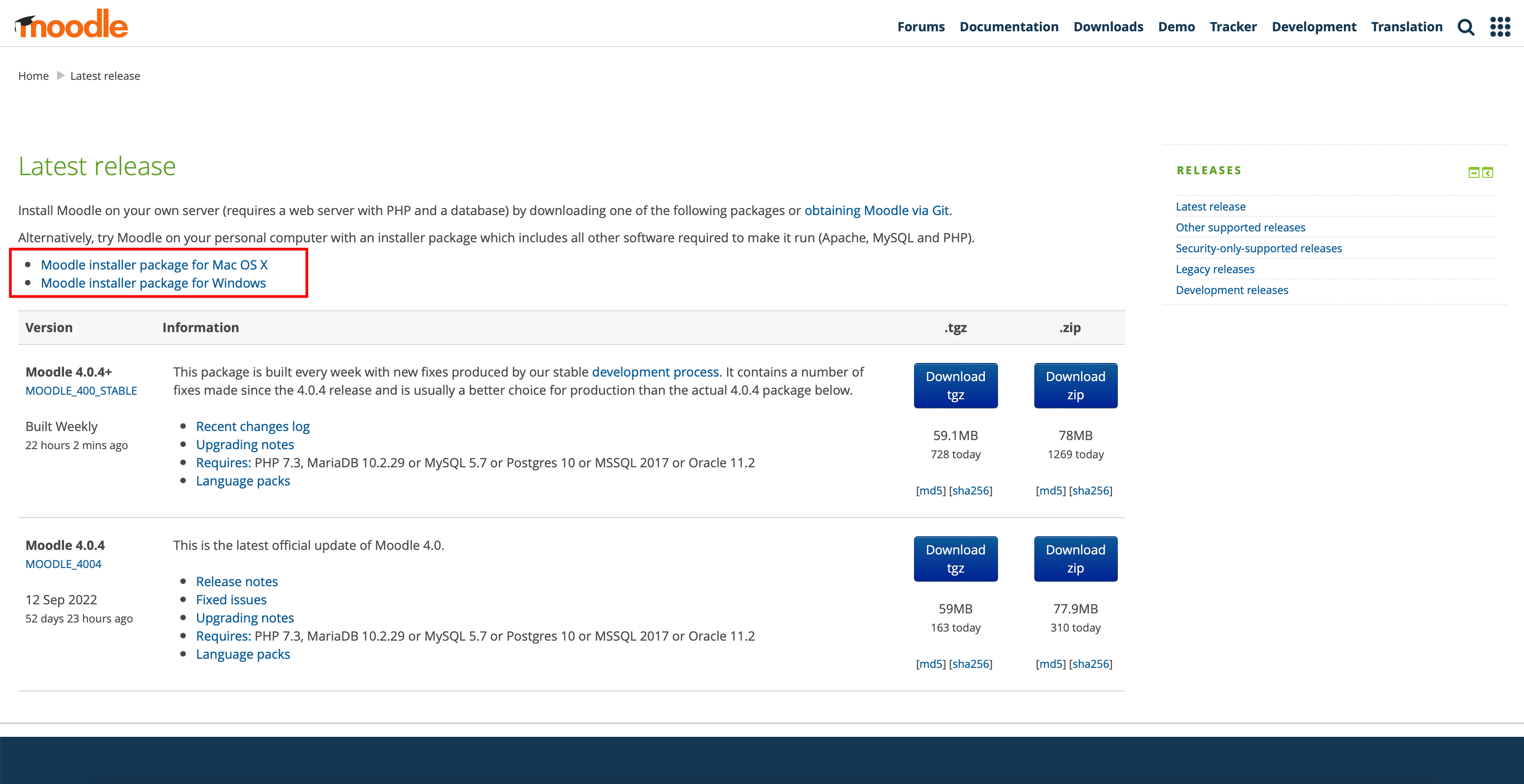Open Moodle installer package for Windows
This screenshot has width=1524, height=784.
point(153,283)
